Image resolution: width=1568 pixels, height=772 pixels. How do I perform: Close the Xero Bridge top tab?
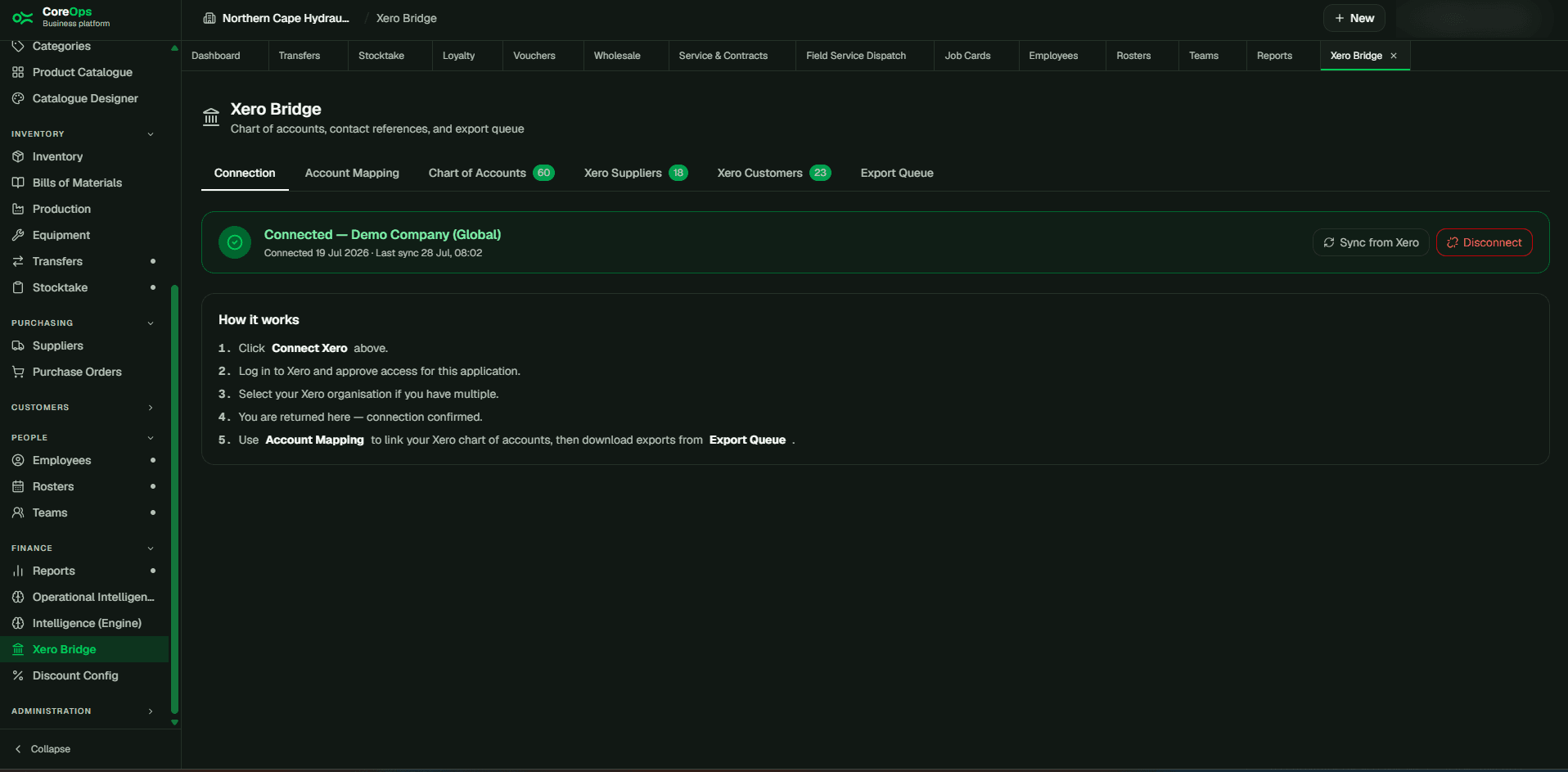(x=1394, y=56)
